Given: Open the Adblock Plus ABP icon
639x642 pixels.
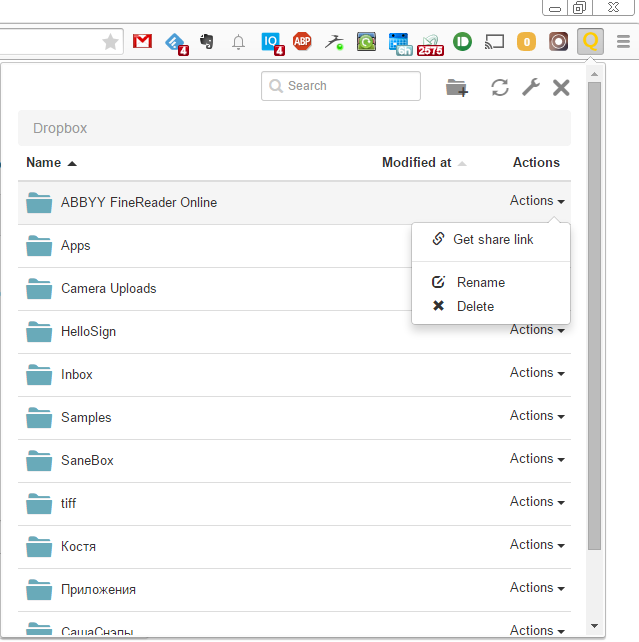Looking at the screenshot, I should pos(302,41).
